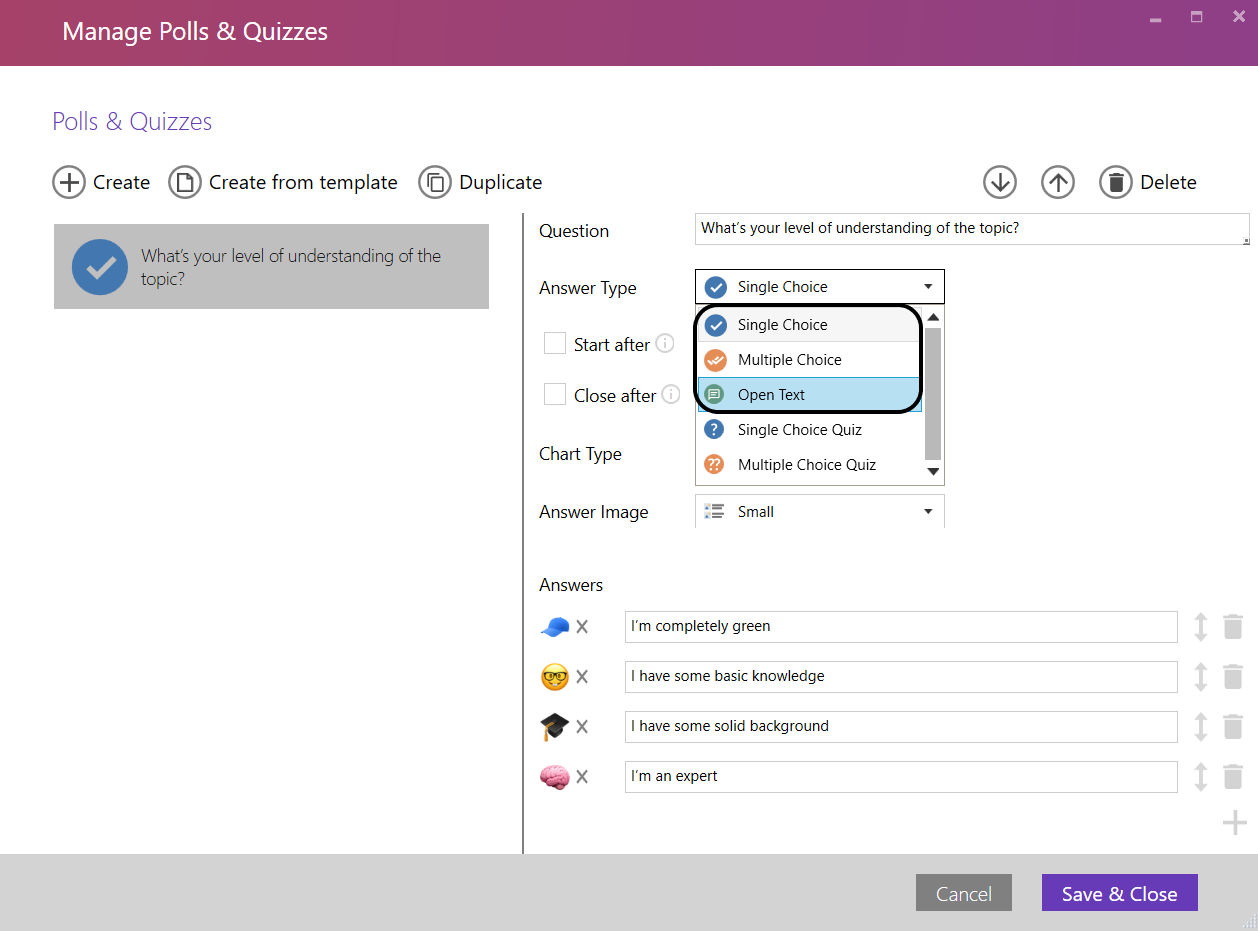Click the Cancel button
Viewport: 1258px width, 931px height.
pos(963,892)
